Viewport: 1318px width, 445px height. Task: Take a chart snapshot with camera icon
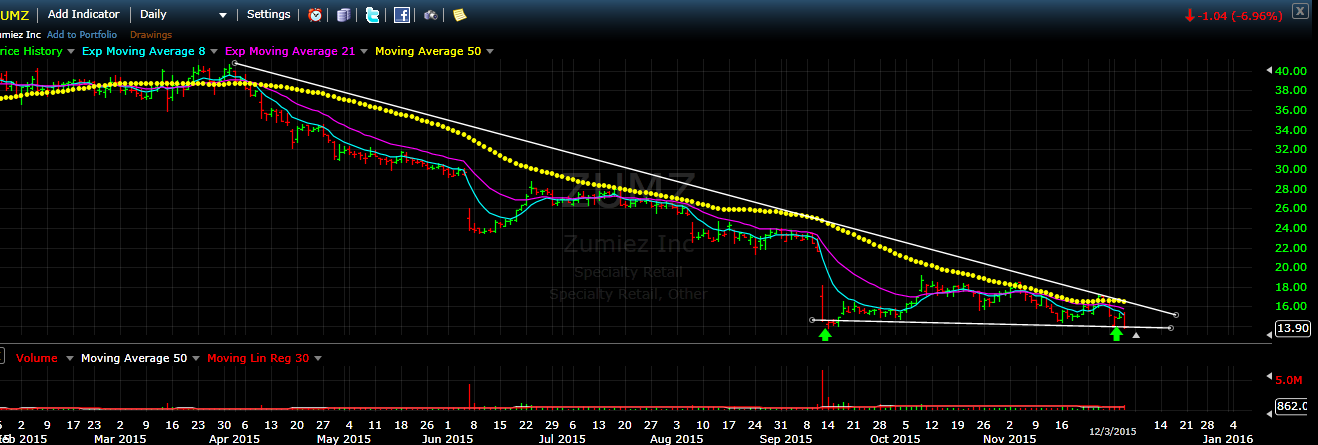(x=430, y=15)
